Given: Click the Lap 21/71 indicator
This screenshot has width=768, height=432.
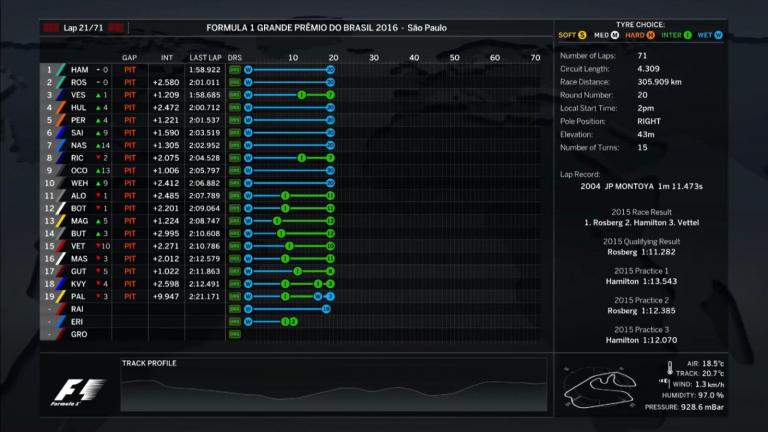Looking at the screenshot, I should click(84, 28).
